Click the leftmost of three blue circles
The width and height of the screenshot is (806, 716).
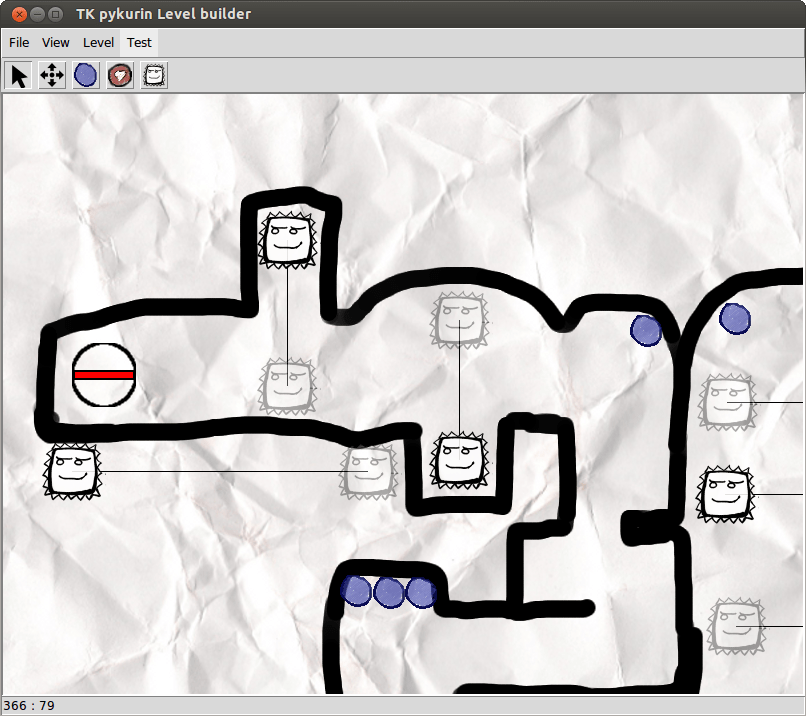(356, 590)
